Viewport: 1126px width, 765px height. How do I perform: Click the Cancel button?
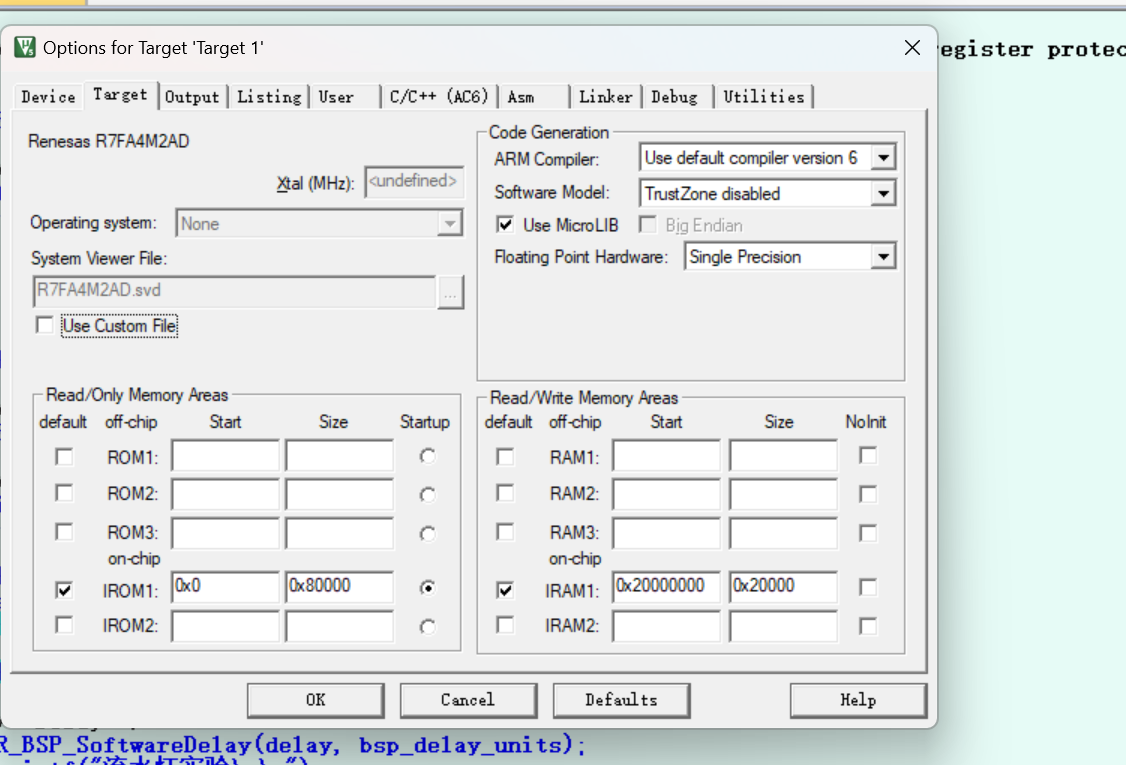point(467,700)
